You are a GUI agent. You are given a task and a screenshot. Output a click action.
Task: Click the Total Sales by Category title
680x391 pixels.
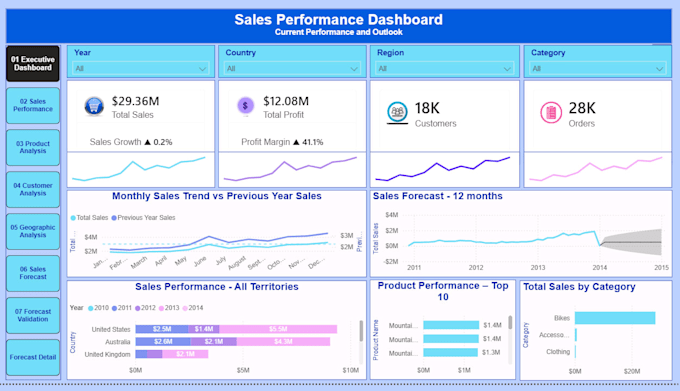(x=579, y=287)
